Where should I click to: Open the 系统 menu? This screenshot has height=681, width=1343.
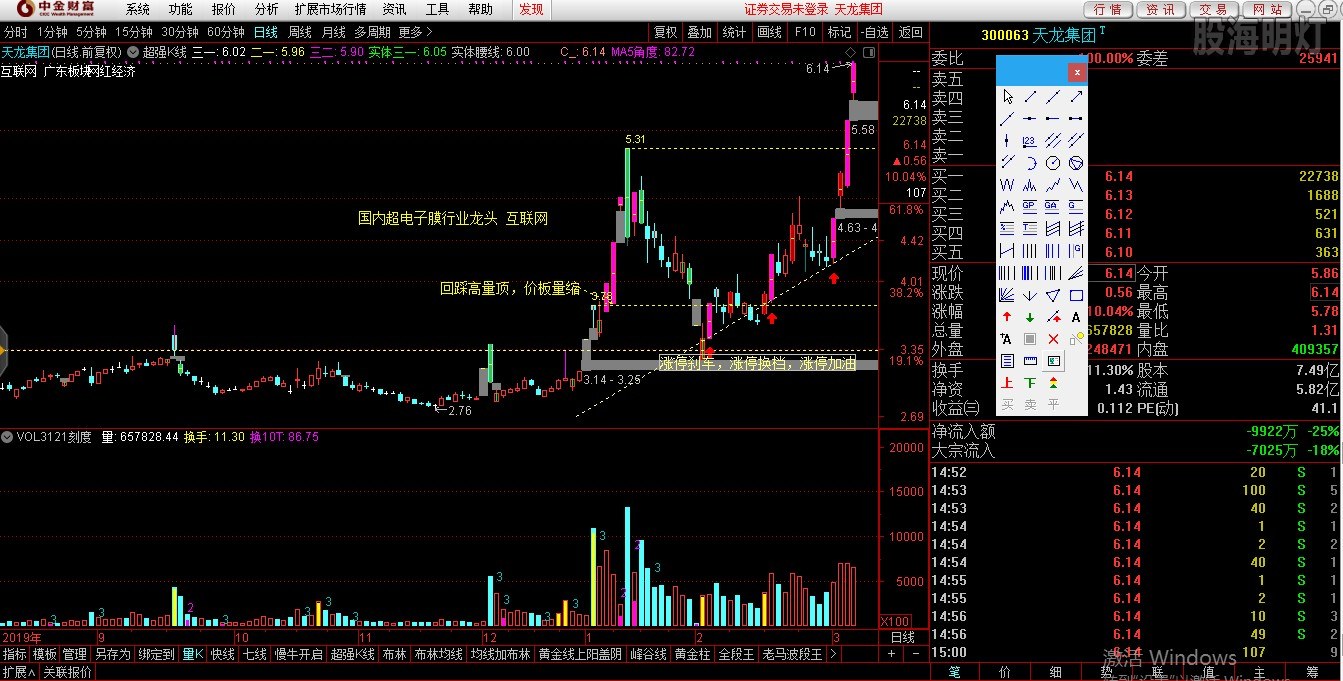[138, 9]
